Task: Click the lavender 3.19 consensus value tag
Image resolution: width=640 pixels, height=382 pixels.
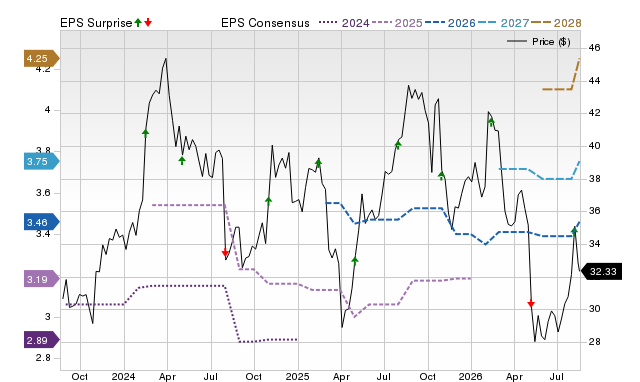Action: click(41, 280)
